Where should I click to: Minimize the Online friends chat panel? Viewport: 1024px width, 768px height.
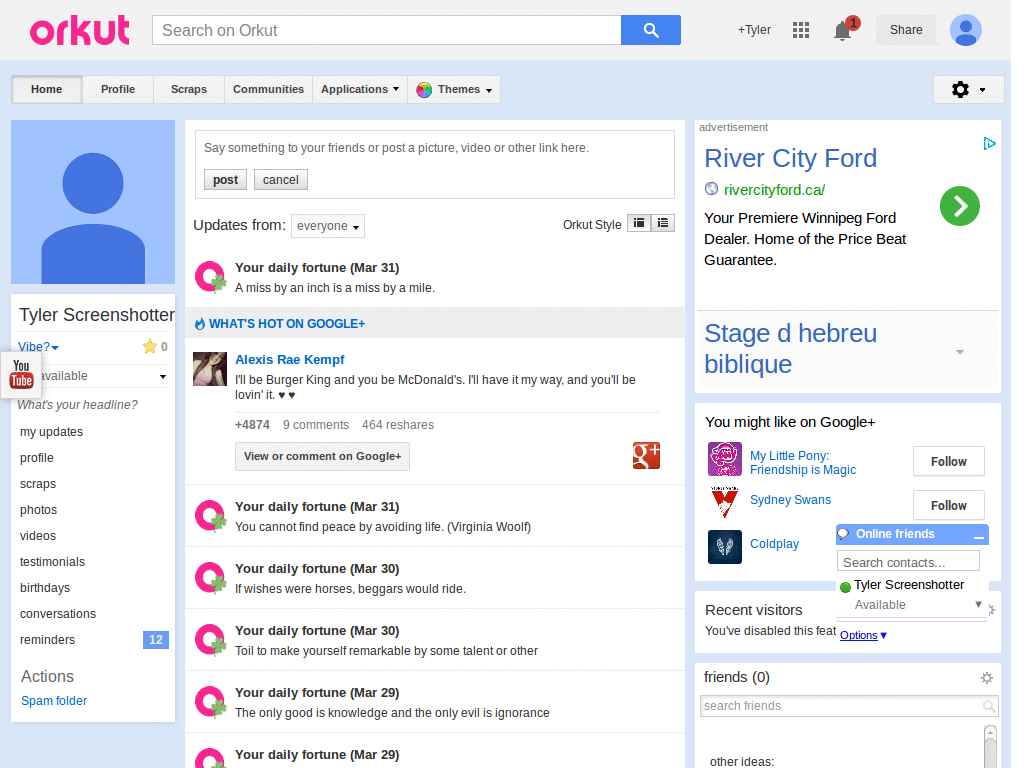(978, 536)
